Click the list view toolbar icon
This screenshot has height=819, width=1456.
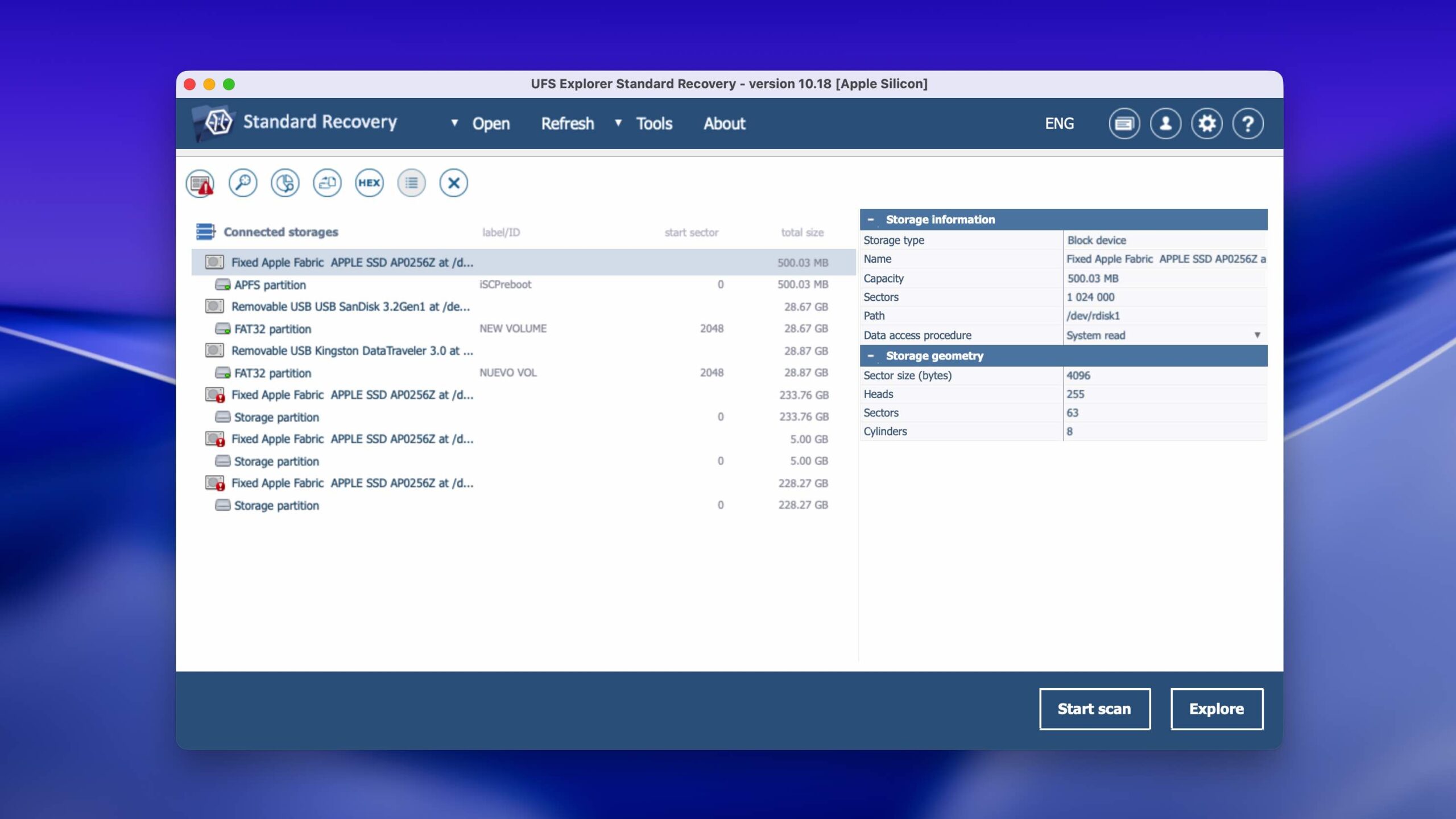pyautogui.click(x=411, y=183)
